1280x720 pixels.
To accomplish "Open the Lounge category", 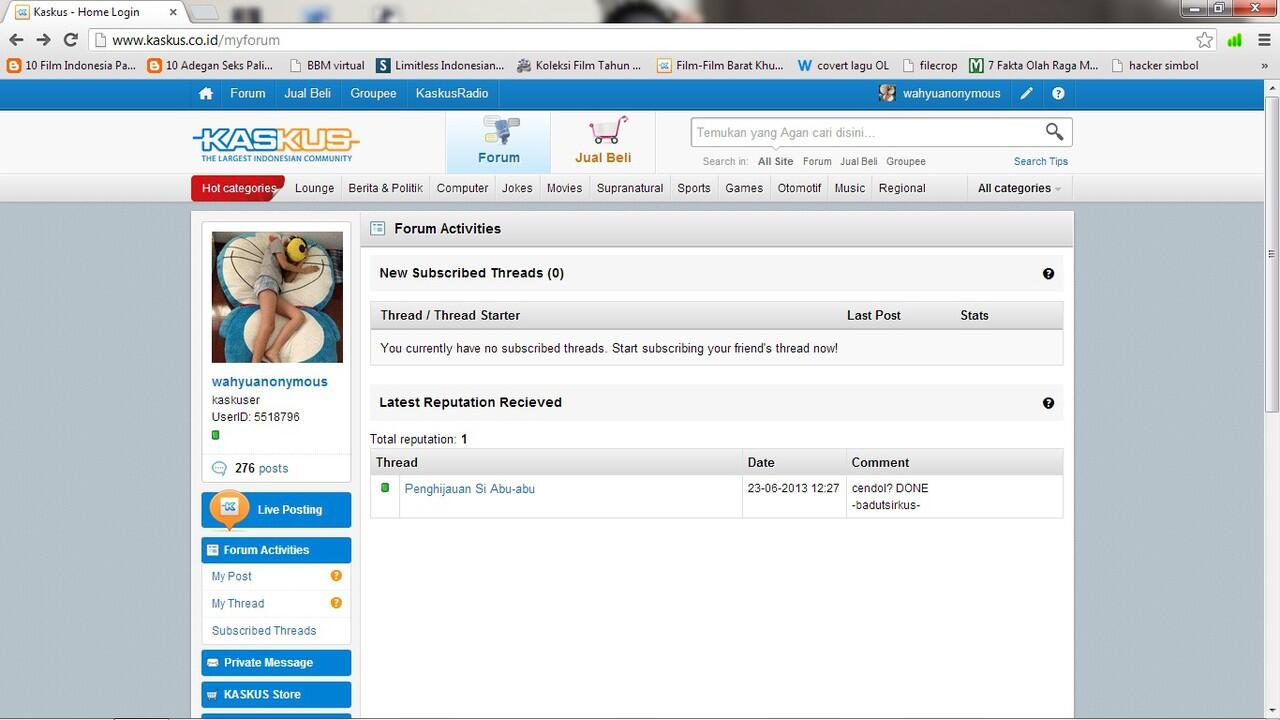I will coord(314,188).
